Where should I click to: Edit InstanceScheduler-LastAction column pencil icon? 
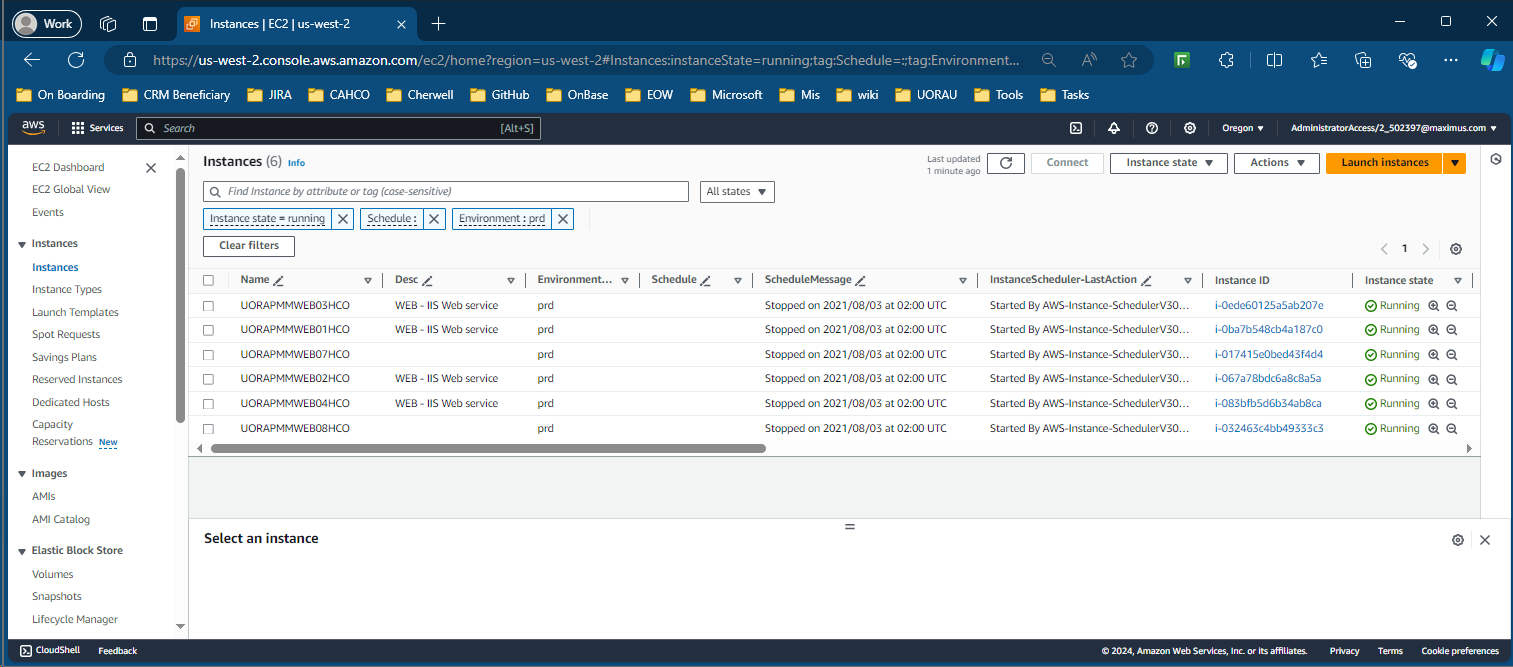(x=1147, y=281)
